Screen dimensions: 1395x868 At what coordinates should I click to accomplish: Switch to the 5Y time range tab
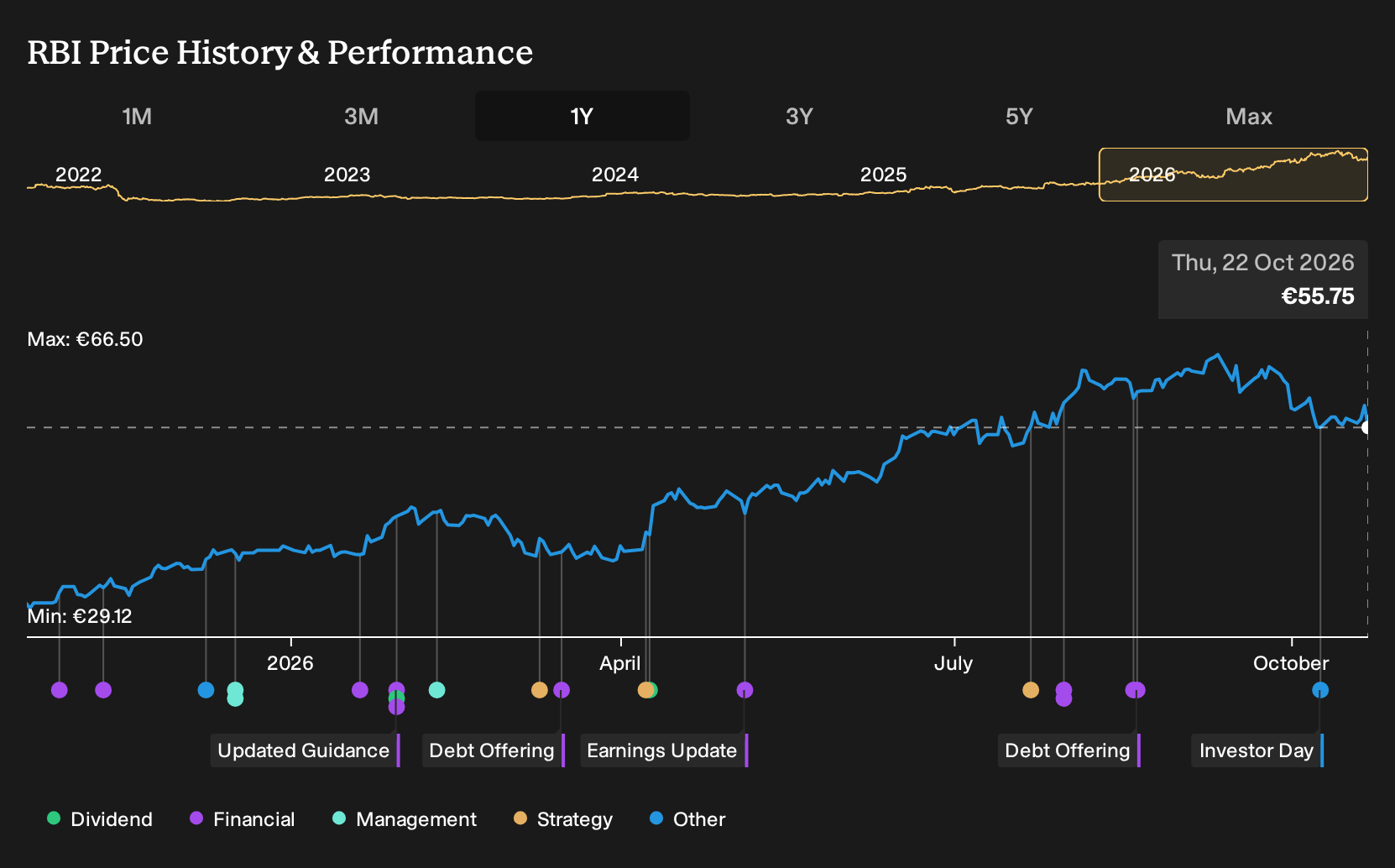click(x=1019, y=116)
